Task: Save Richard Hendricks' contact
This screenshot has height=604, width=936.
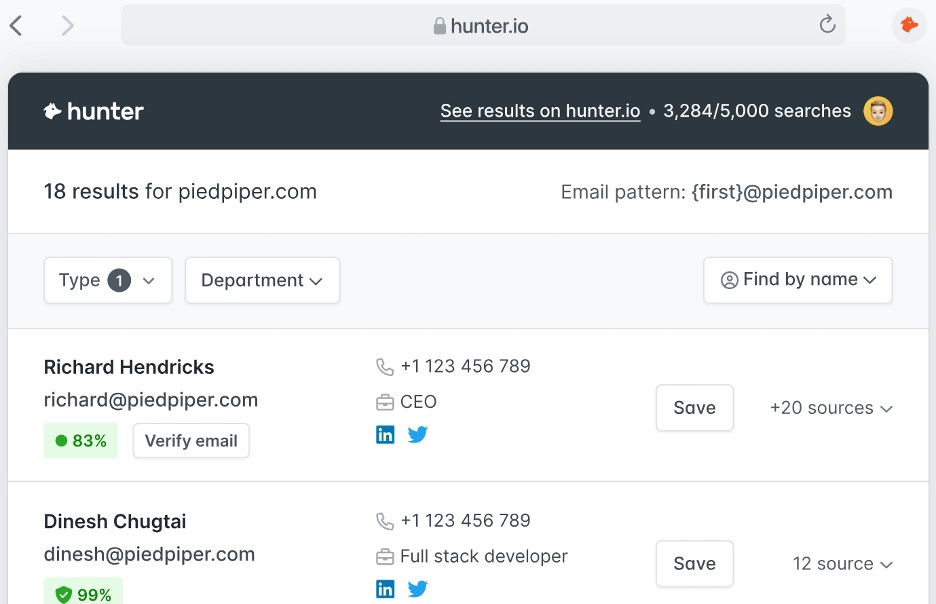Action: coord(694,408)
